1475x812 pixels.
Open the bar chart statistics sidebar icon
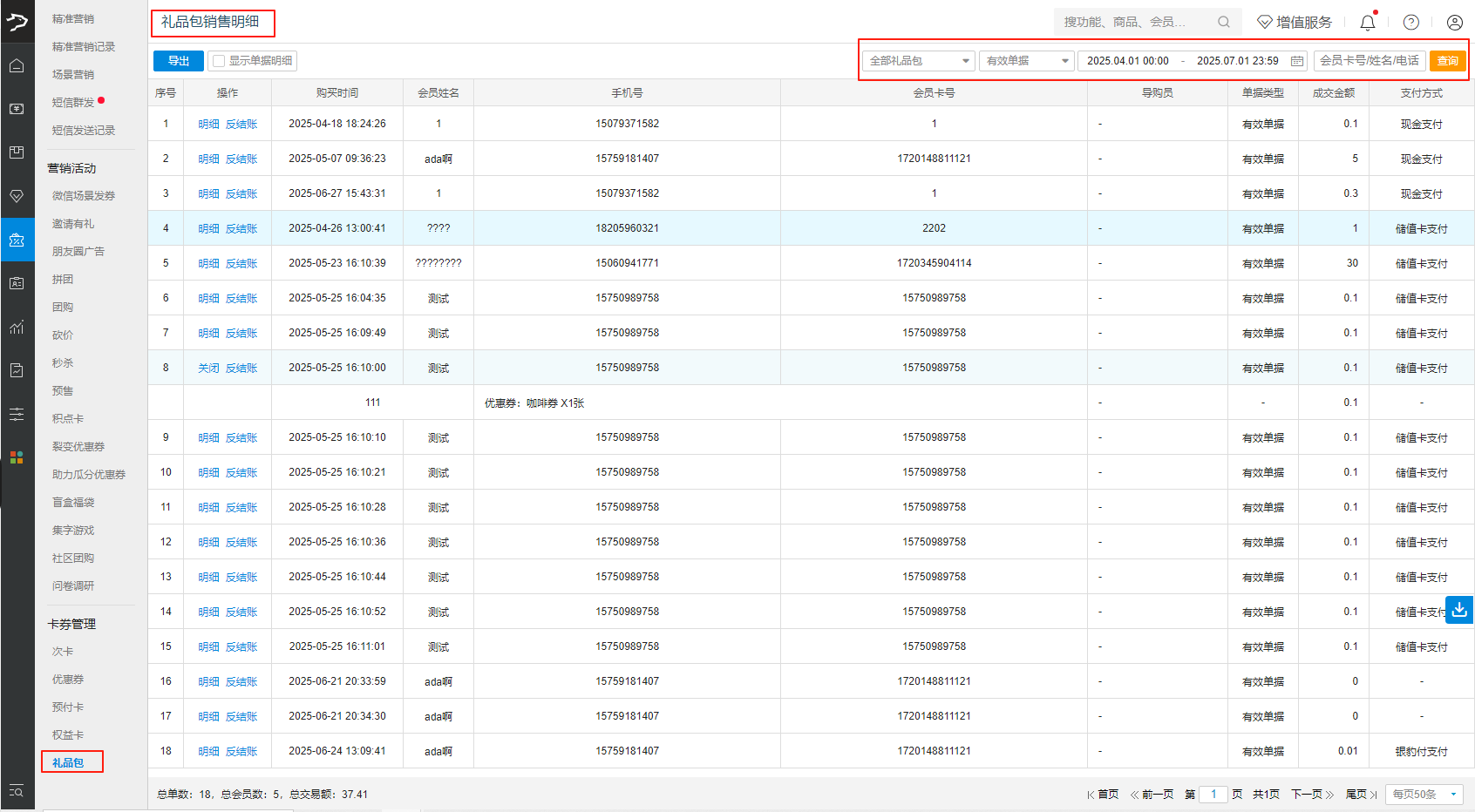(17, 327)
